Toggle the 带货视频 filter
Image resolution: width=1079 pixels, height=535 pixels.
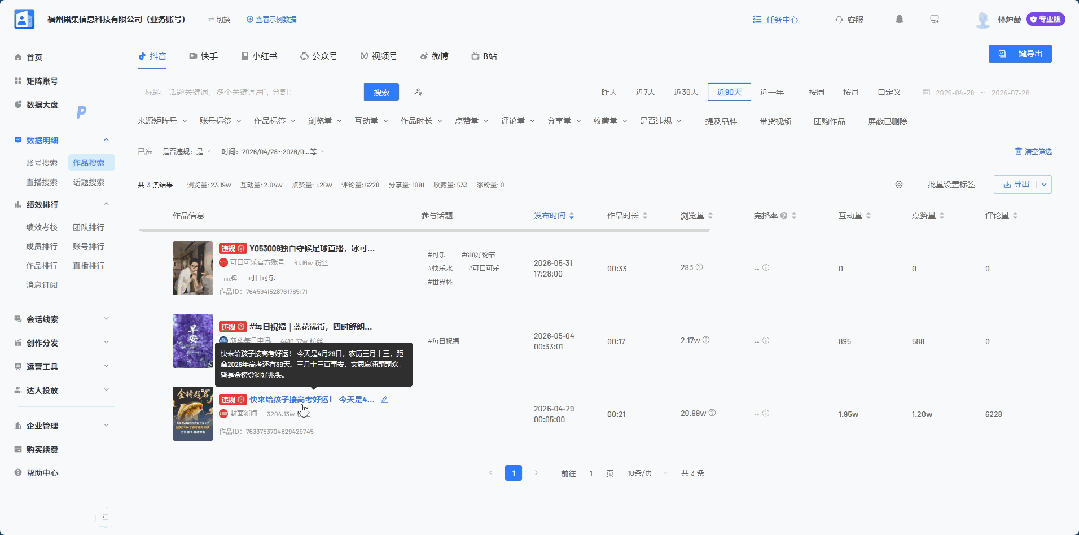point(775,121)
